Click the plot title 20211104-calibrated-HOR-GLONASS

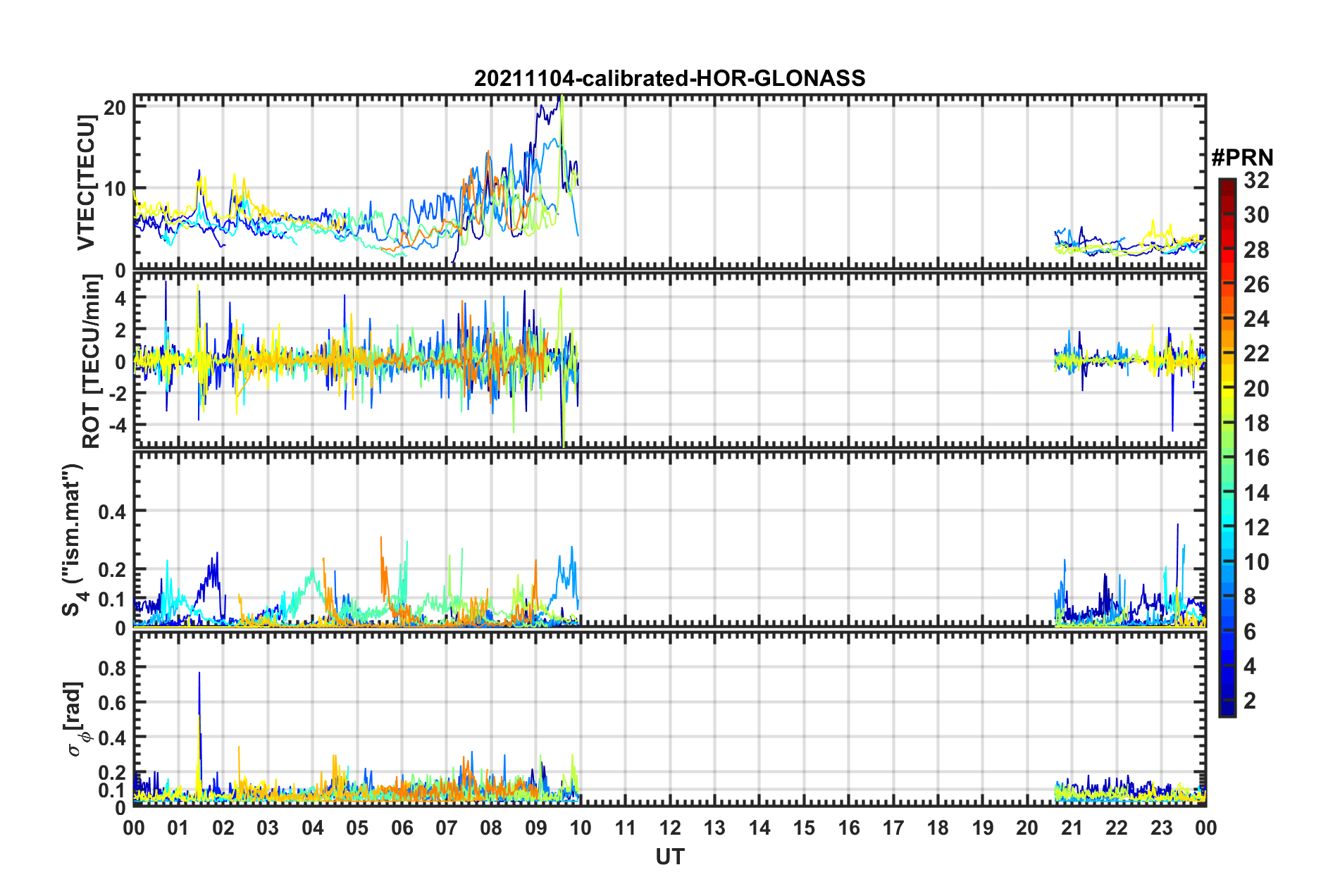[669, 78]
